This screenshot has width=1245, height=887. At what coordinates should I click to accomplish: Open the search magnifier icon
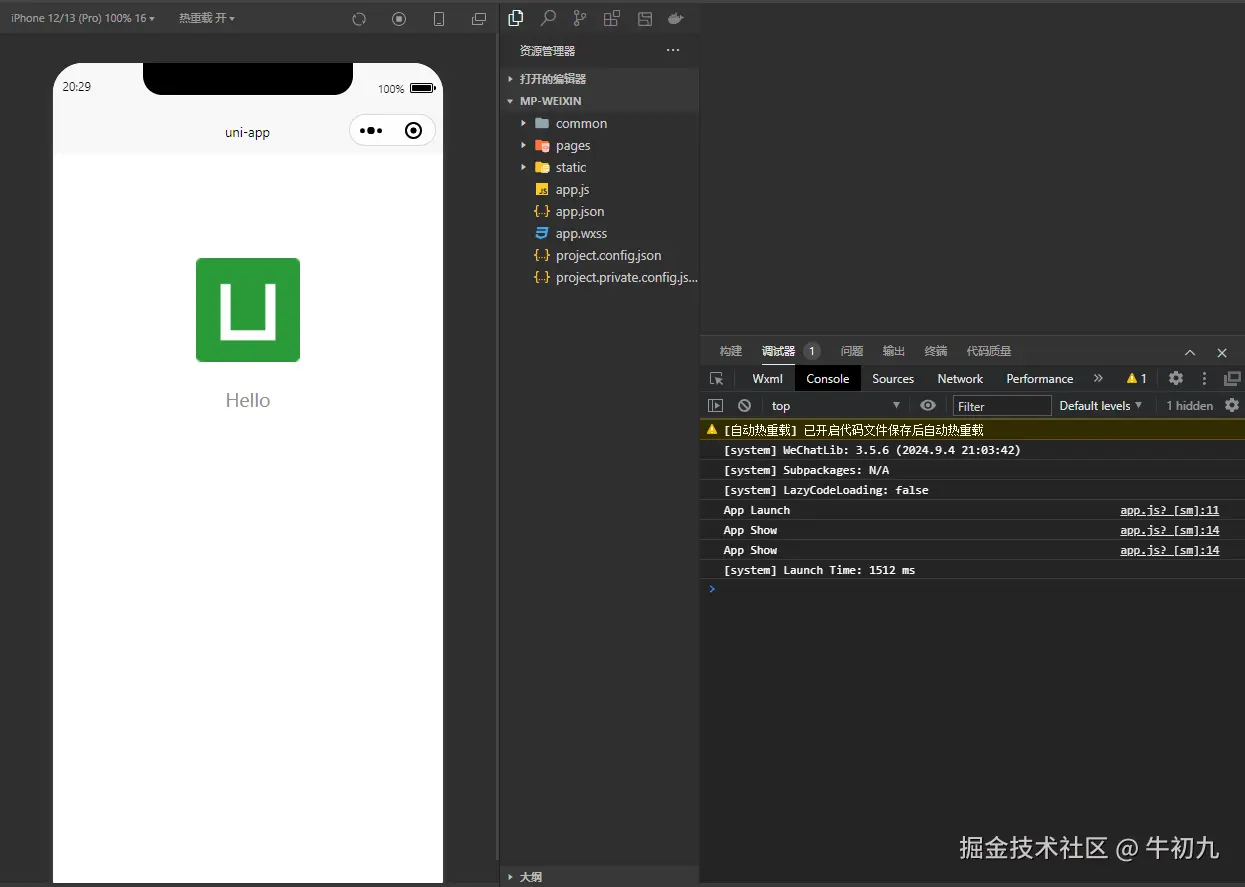click(x=548, y=18)
